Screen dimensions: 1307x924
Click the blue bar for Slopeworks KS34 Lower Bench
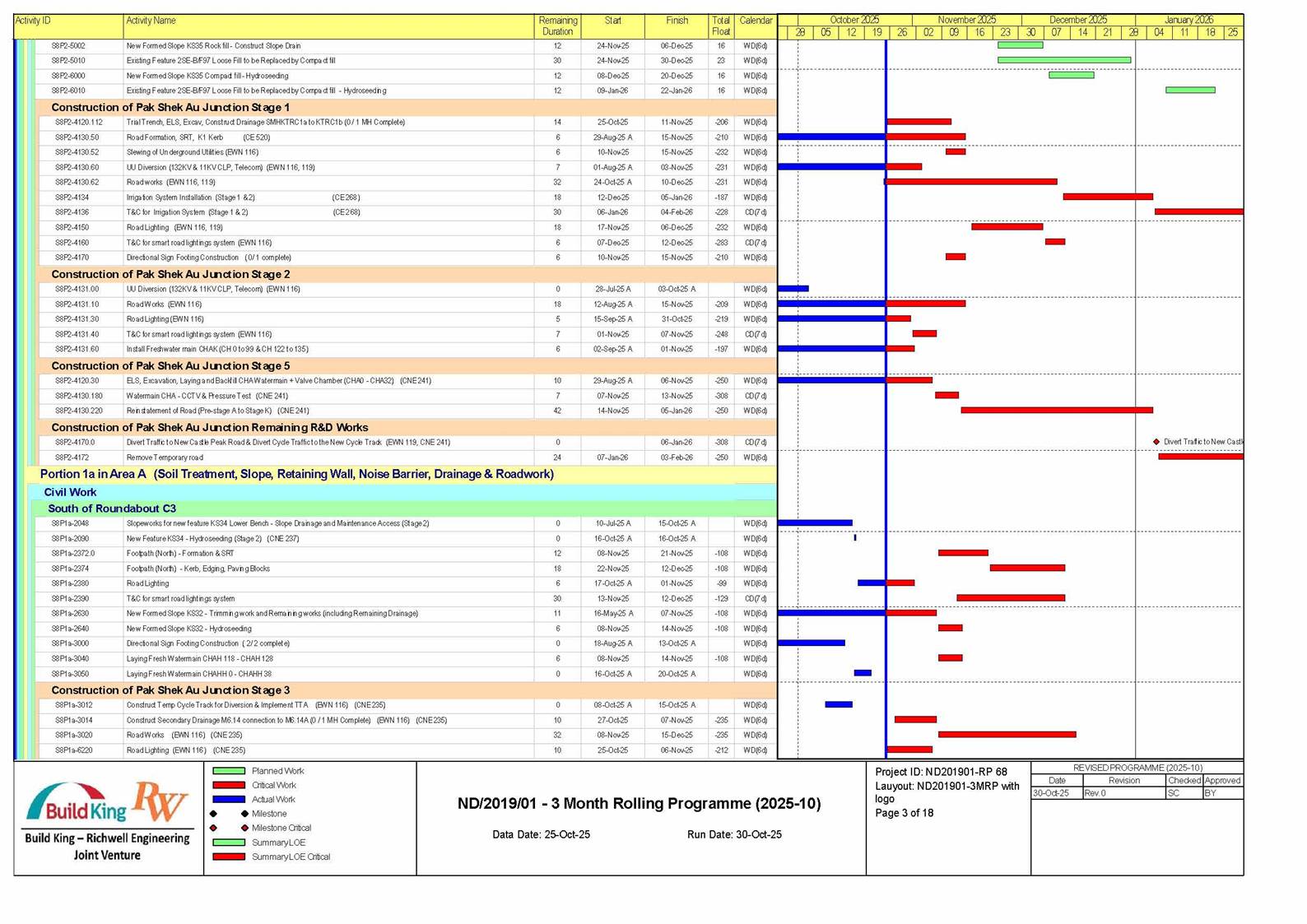point(815,522)
